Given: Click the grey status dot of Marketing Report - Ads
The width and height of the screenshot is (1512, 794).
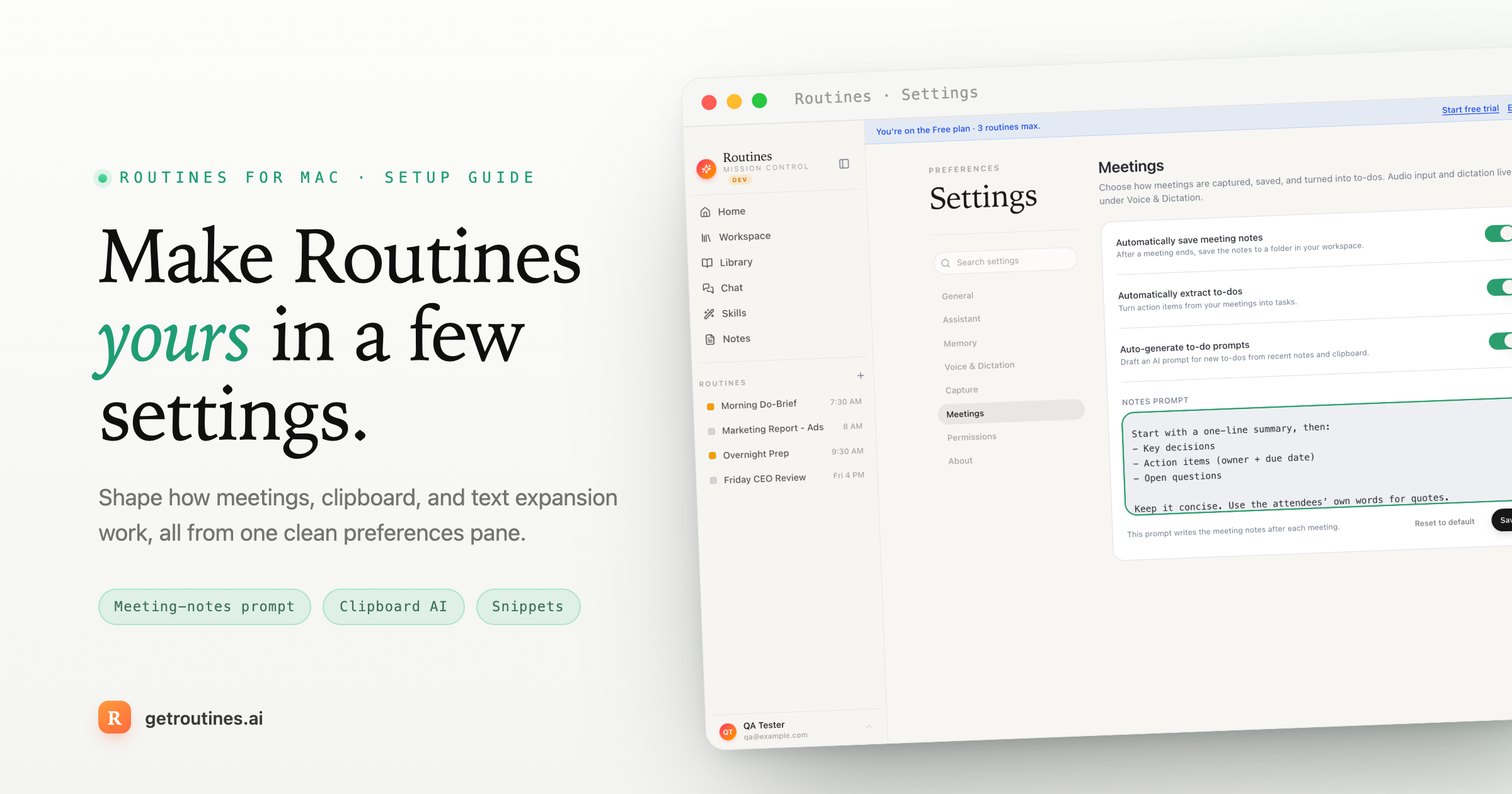Looking at the screenshot, I should click(712, 432).
